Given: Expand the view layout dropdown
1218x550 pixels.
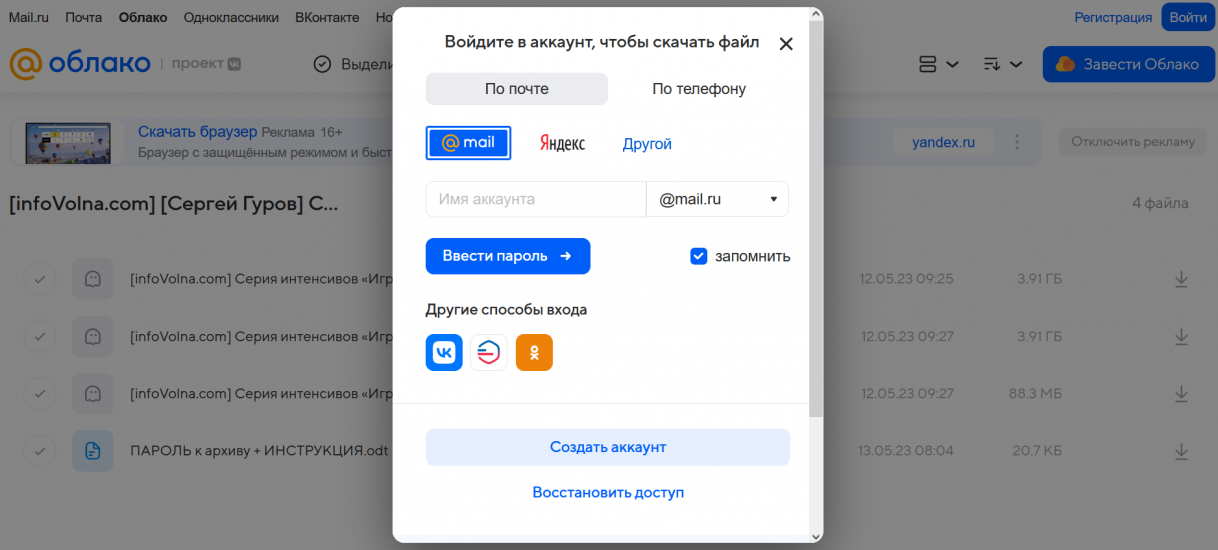Looking at the screenshot, I should pos(938,64).
